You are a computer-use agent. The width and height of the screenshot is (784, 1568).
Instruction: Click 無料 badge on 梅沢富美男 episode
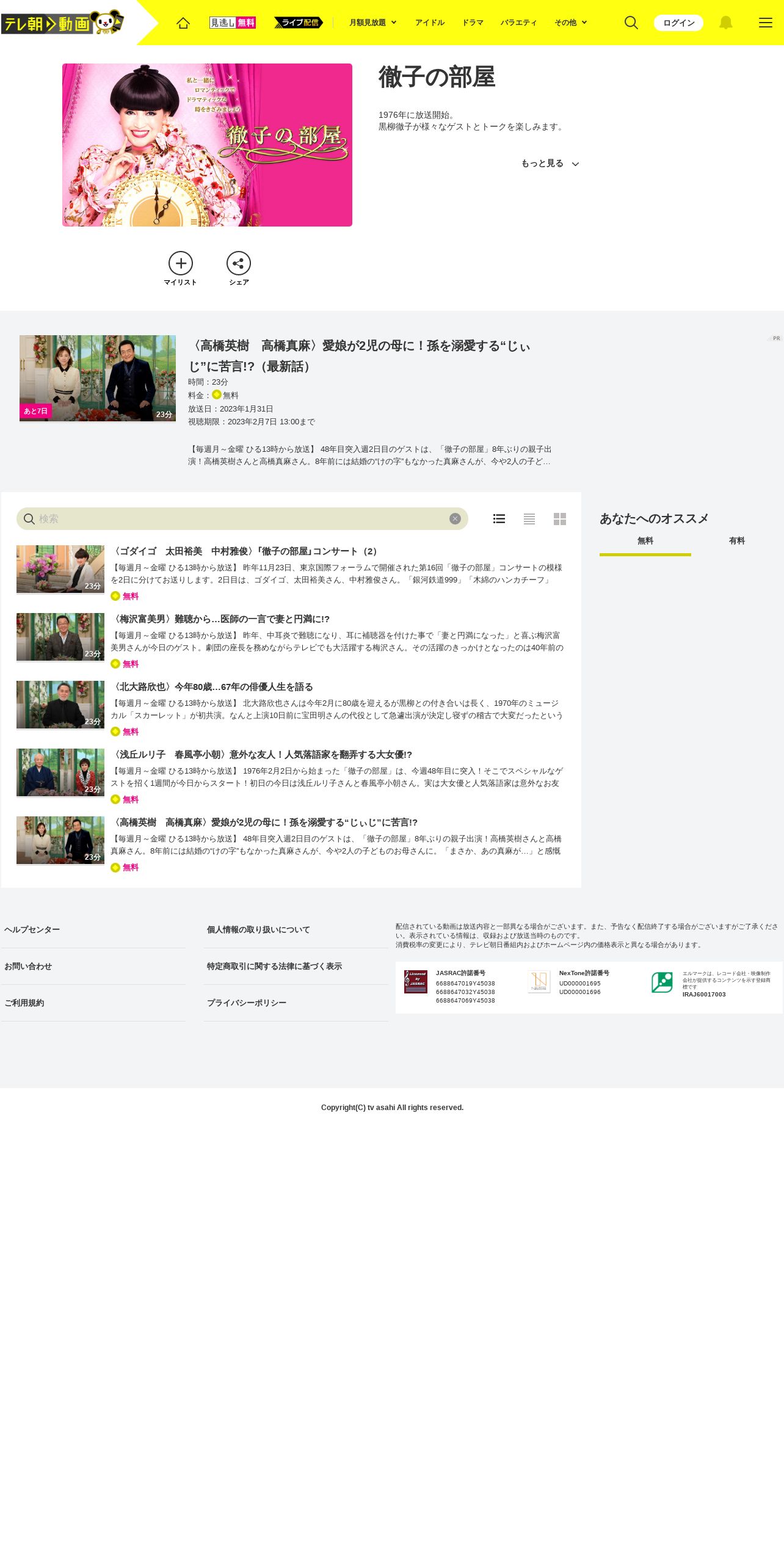[125, 664]
